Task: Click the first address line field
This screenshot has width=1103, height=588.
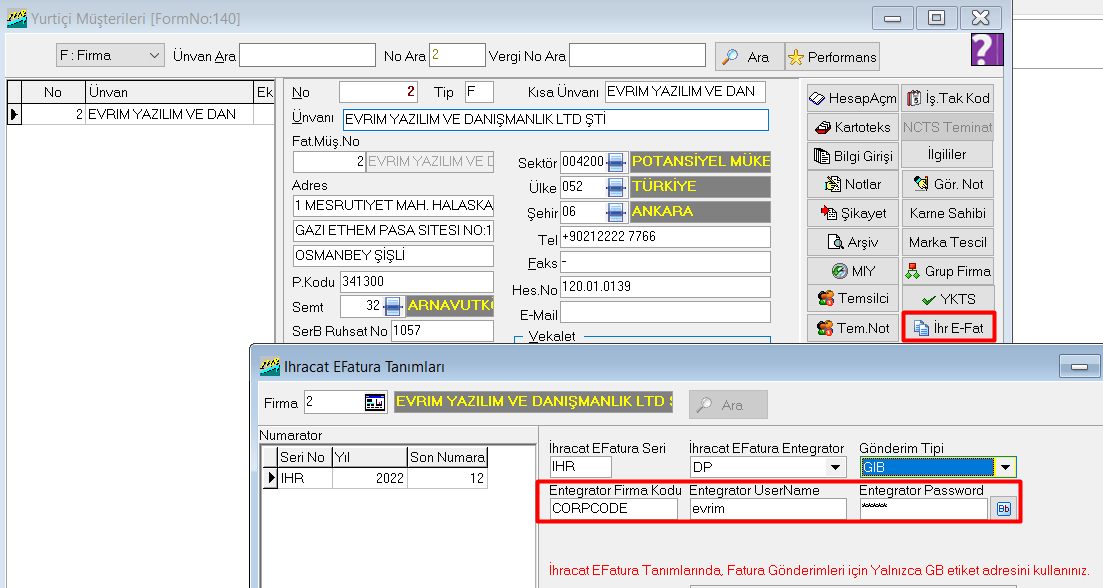Action: (393, 205)
